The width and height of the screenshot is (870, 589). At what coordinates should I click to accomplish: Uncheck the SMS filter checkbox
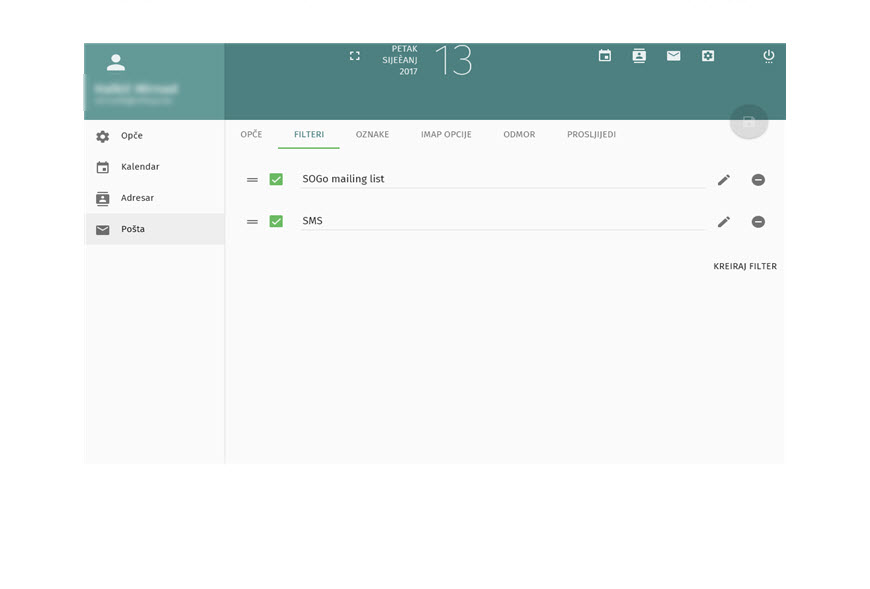(x=276, y=221)
